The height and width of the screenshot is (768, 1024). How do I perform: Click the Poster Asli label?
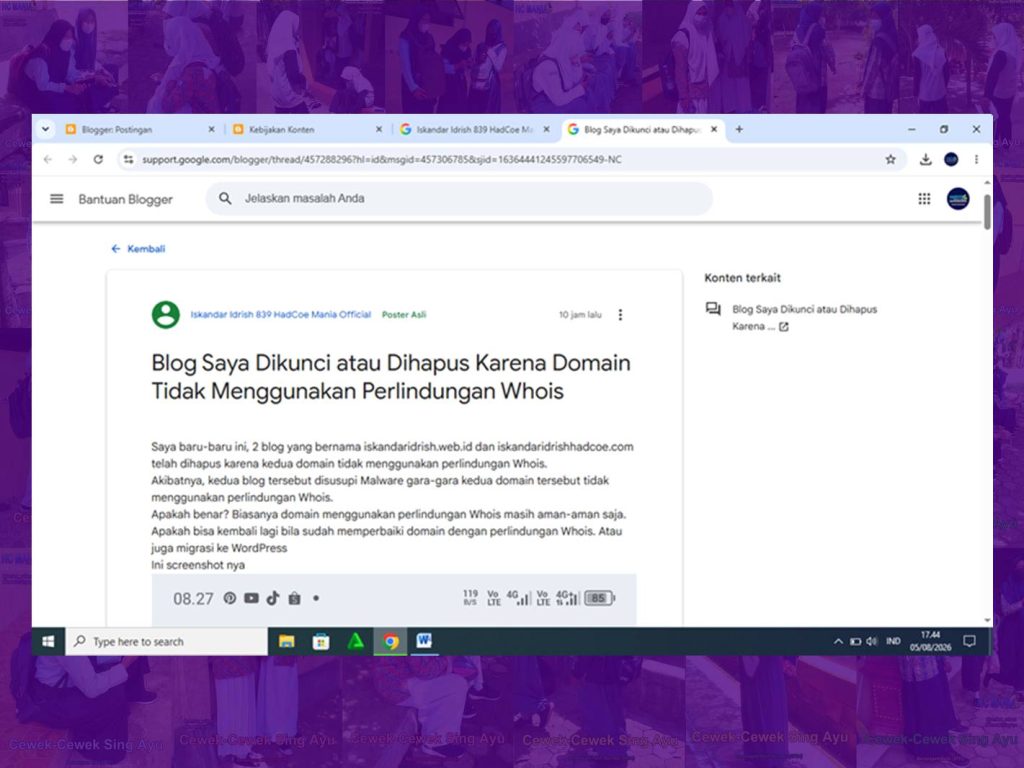[404, 315]
